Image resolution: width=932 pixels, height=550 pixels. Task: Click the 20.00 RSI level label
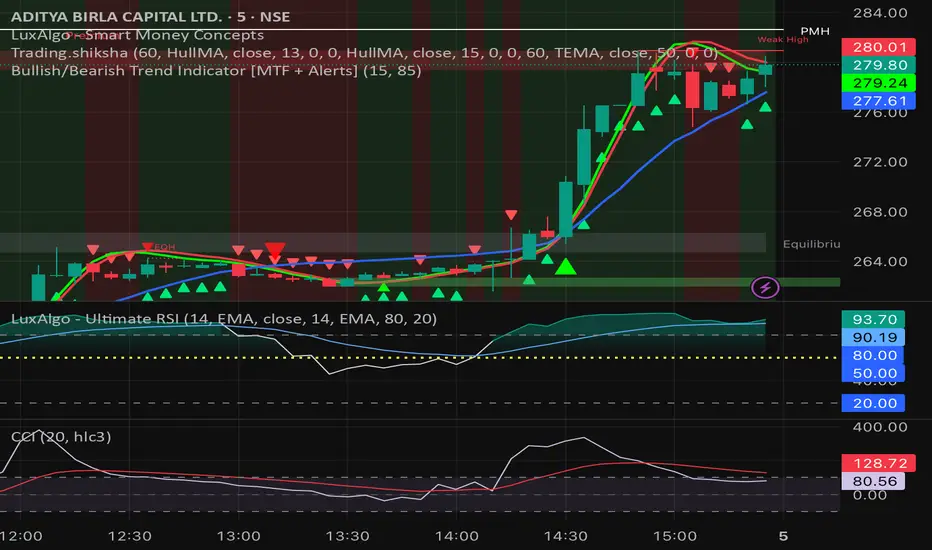(x=873, y=403)
